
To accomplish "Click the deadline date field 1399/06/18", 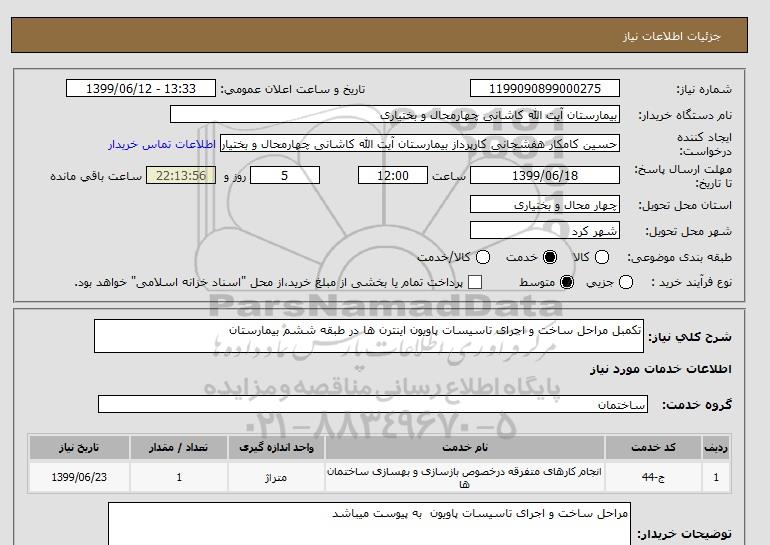I will [545, 175].
